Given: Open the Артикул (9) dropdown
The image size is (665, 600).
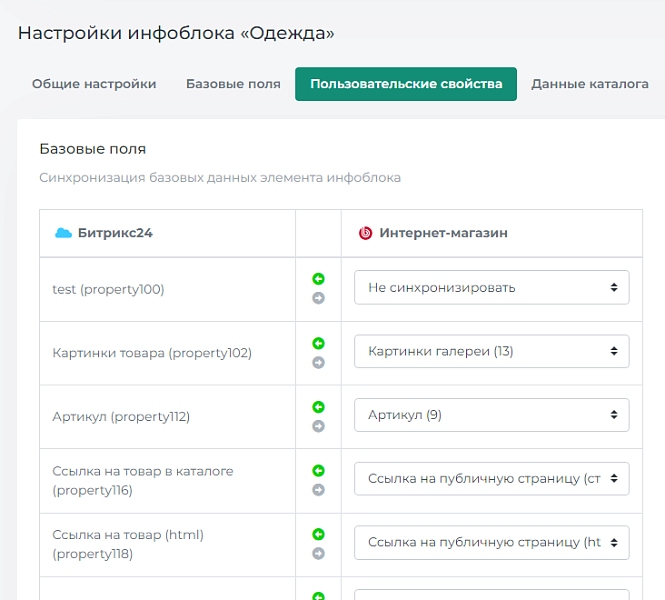Looking at the screenshot, I should click(491, 415).
